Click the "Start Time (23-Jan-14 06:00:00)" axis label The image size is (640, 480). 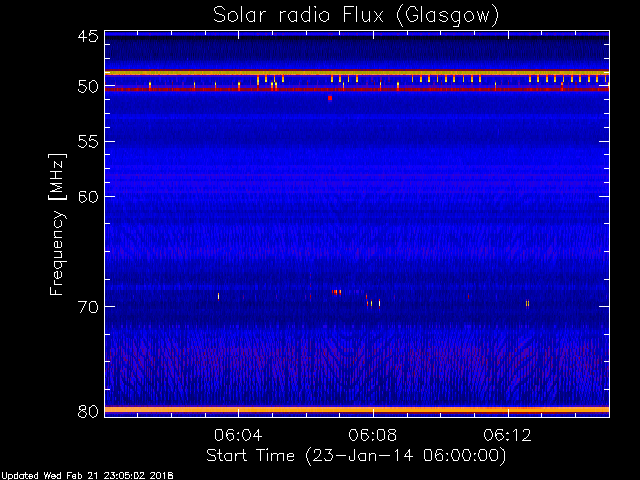click(x=356, y=455)
